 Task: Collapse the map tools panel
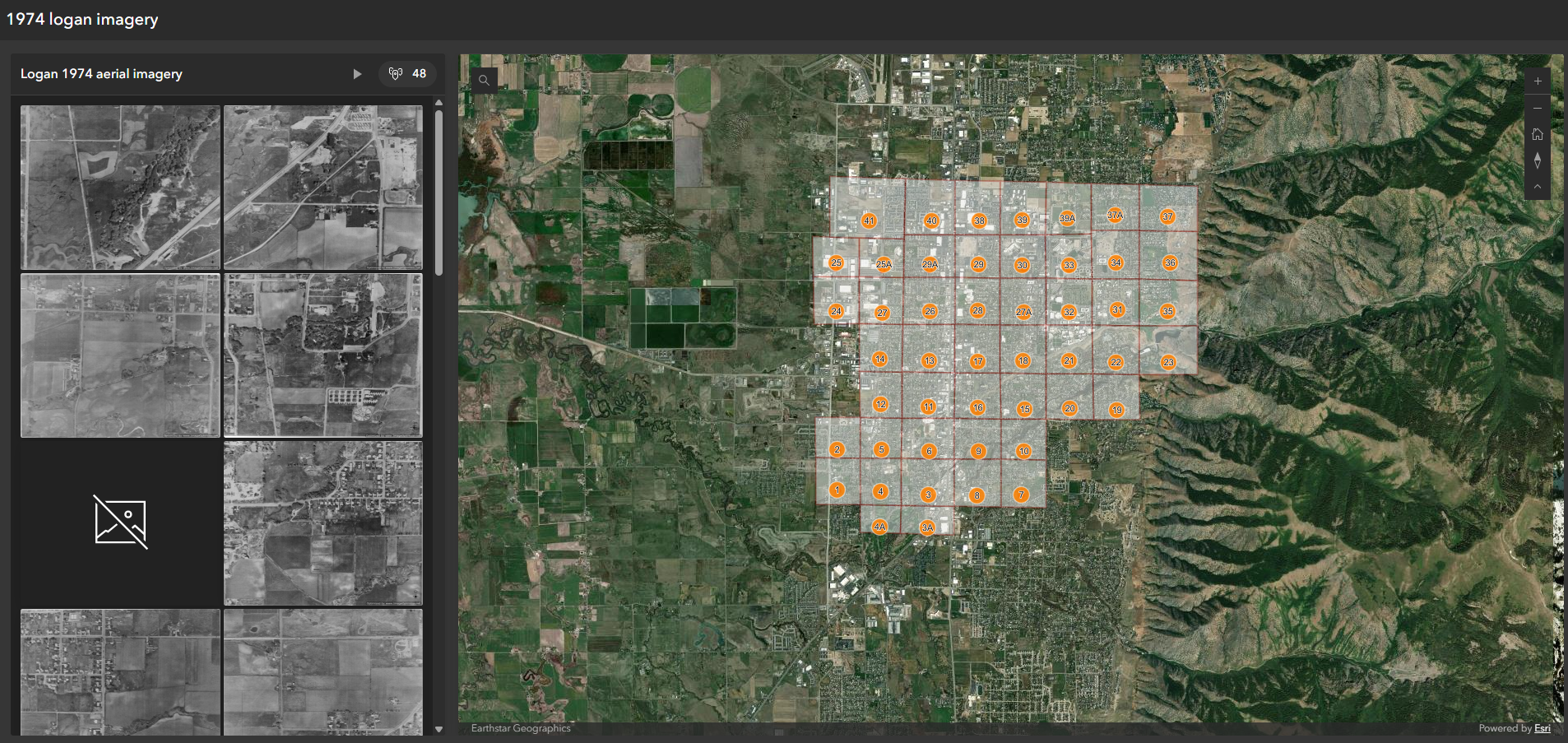click(x=1537, y=187)
